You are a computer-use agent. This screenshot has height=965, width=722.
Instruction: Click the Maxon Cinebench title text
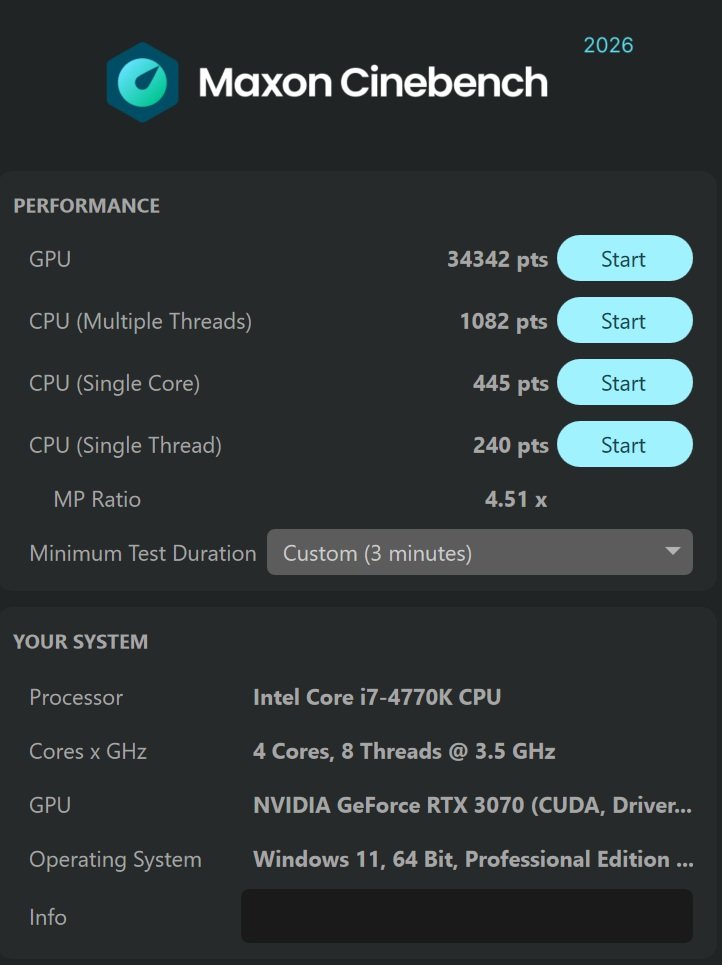[373, 83]
